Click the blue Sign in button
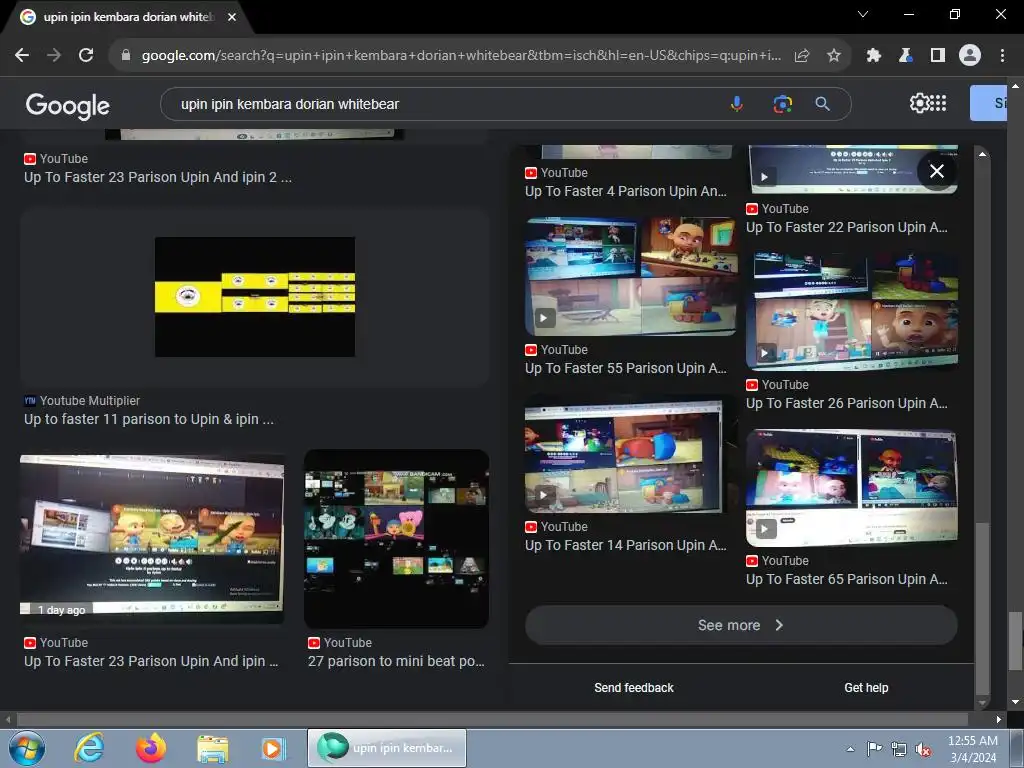1024x768 pixels. [988, 103]
